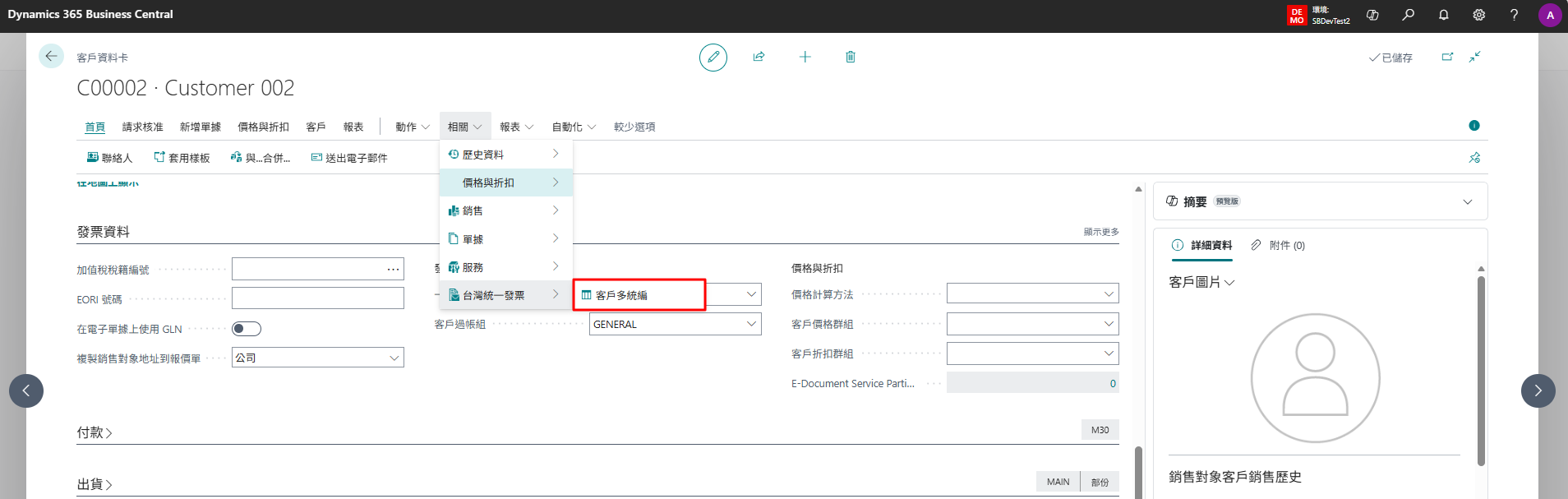This screenshot has height=499, width=1568.
Task: Collapse the 摘要 panel chevron
Action: (1468, 202)
